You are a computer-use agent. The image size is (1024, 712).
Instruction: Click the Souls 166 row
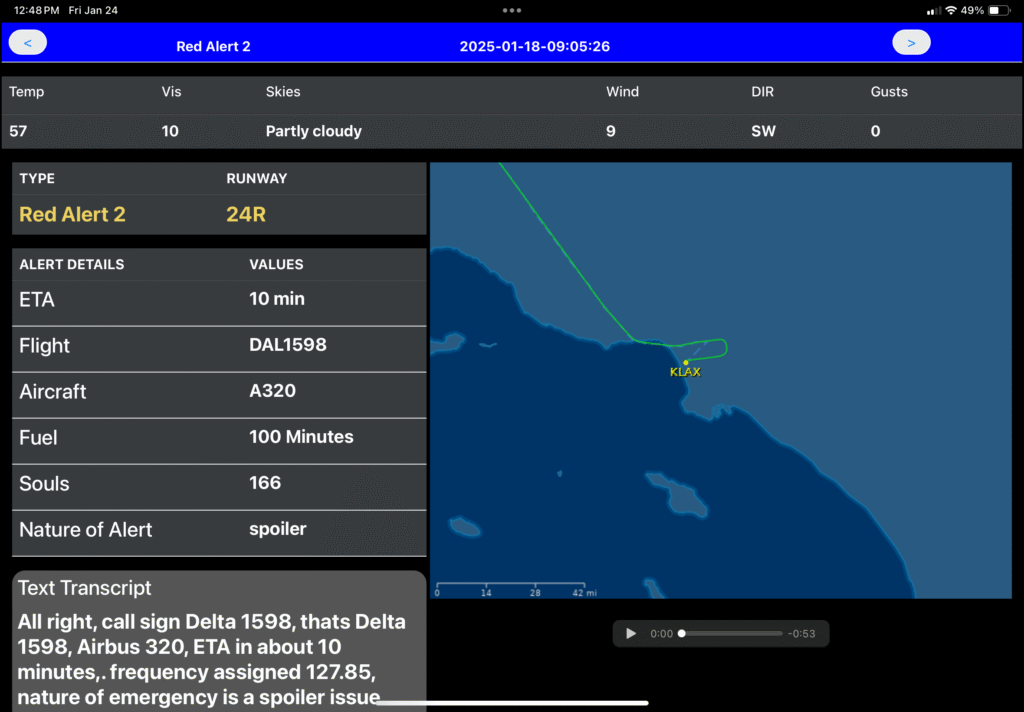click(x=219, y=484)
